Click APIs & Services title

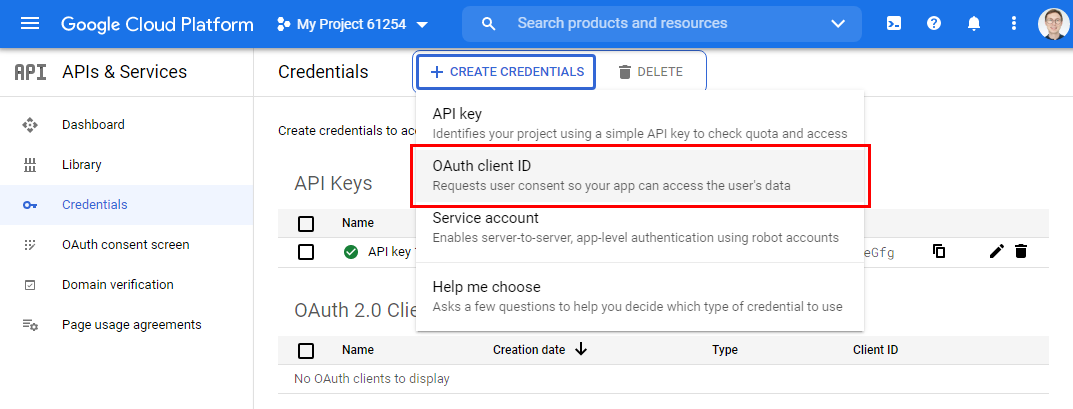point(124,72)
